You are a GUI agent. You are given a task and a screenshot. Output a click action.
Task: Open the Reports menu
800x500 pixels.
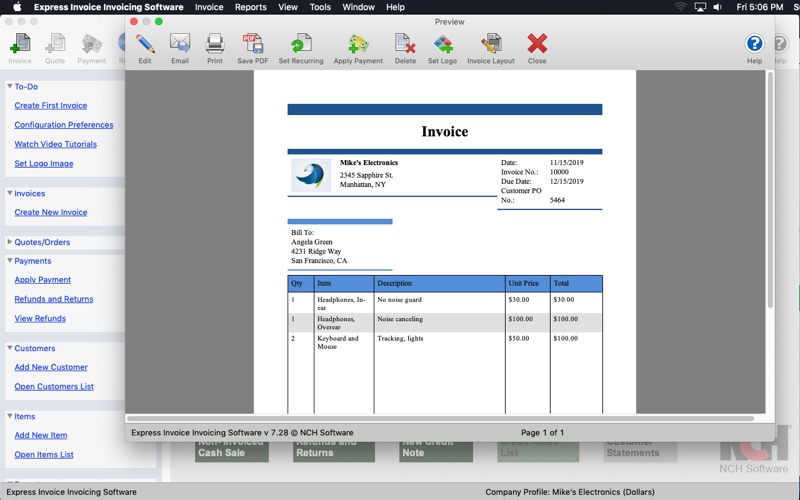(x=251, y=7)
